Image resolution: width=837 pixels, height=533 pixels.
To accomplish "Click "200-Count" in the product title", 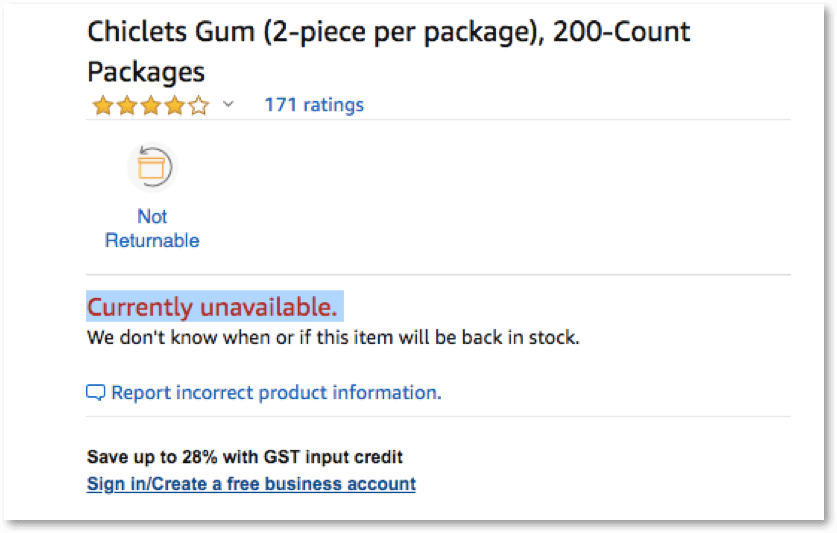I will click(624, 32).
